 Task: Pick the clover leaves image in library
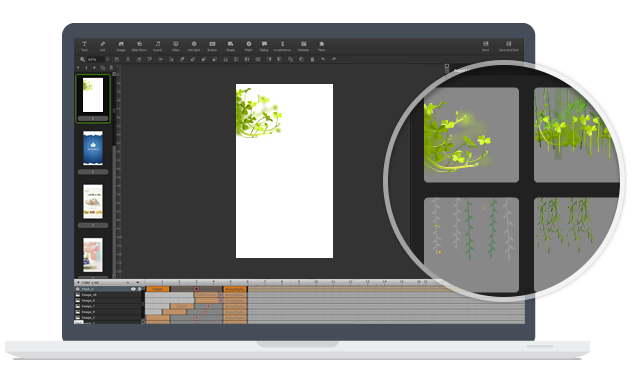point(471,135)
